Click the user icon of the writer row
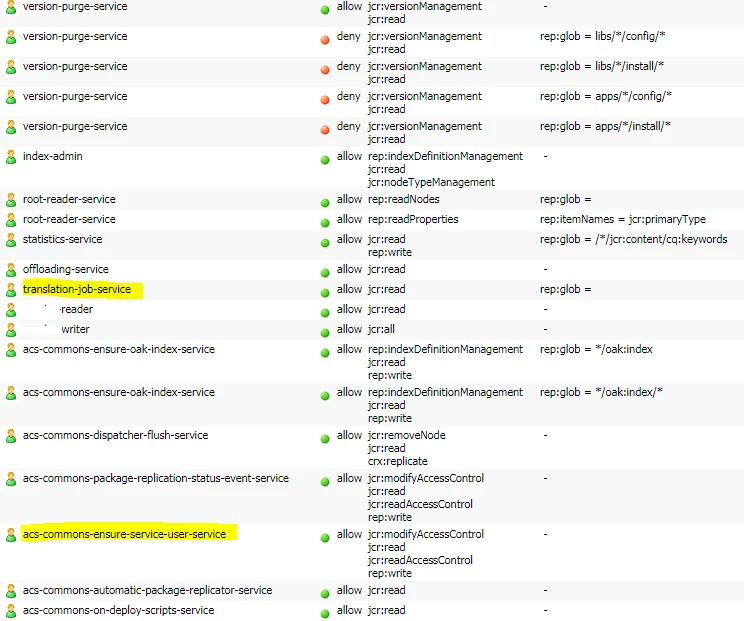Image resolution: width=744 pixels, height=621 pixels. coord(10,330)
